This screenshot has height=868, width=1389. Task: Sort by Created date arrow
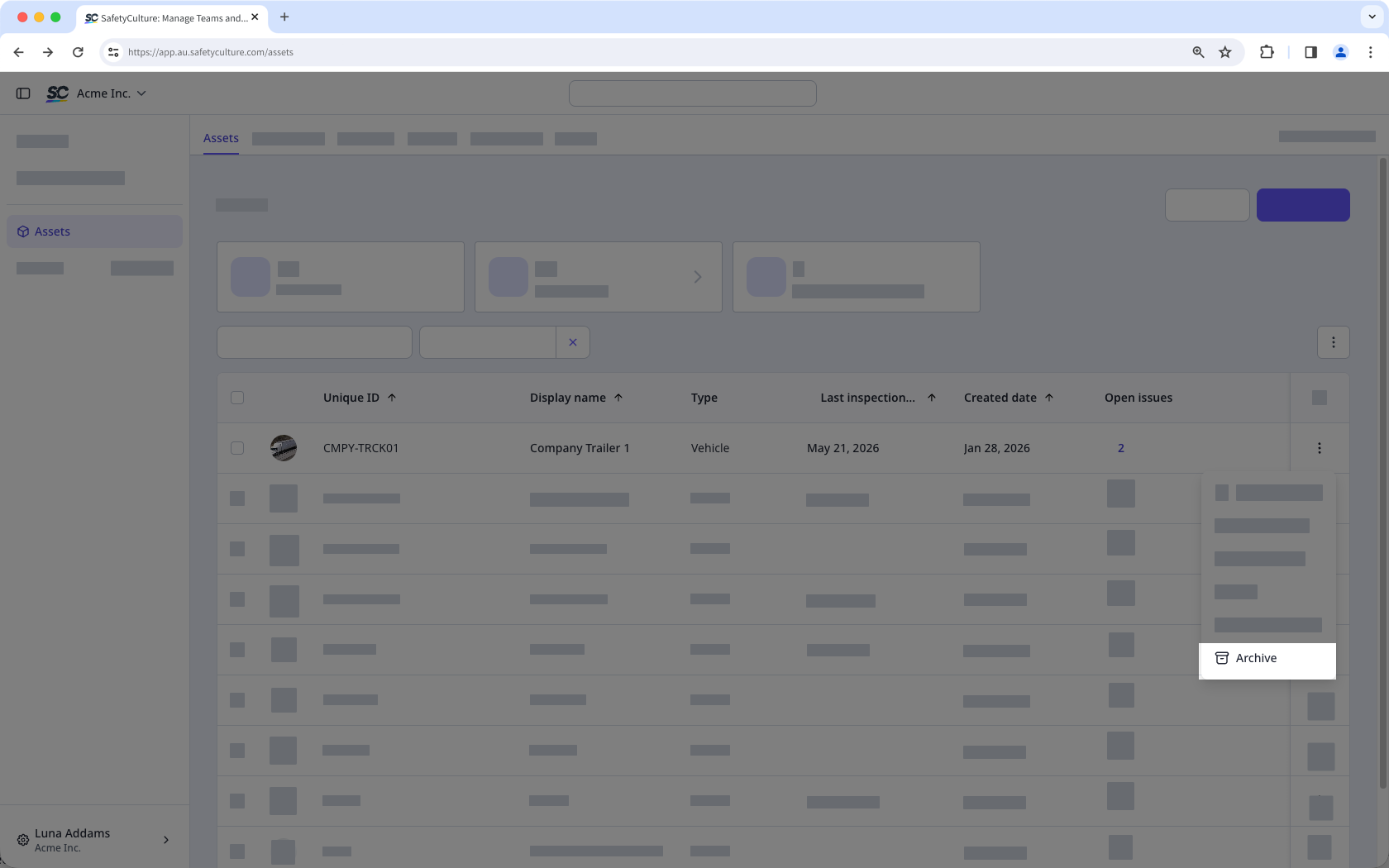(x=1049, y=398)
